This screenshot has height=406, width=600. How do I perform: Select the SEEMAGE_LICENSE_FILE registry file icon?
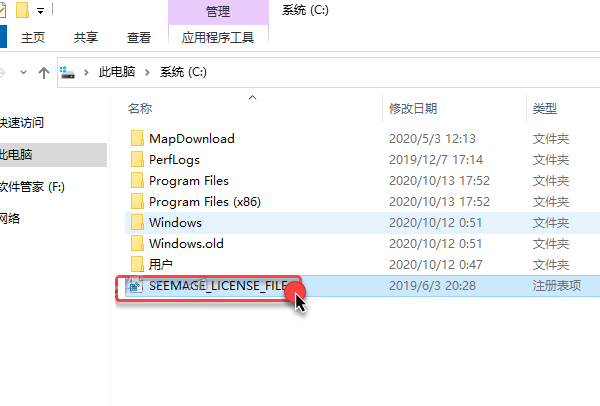tap(135, 285)
